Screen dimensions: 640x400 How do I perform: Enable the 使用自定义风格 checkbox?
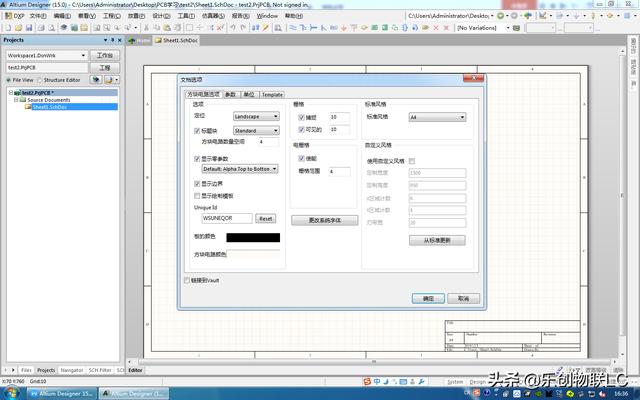412,161
